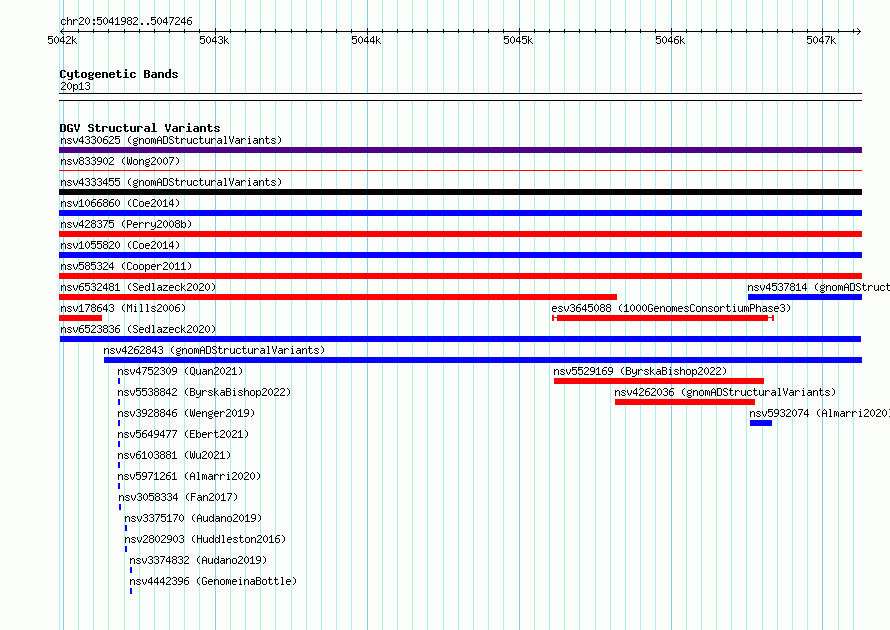Viewport: 890px width, 630px height.
Task: Open nsv3928846 (Wenger2019) label
Action: pyautogui.click(x=186, y=413)
